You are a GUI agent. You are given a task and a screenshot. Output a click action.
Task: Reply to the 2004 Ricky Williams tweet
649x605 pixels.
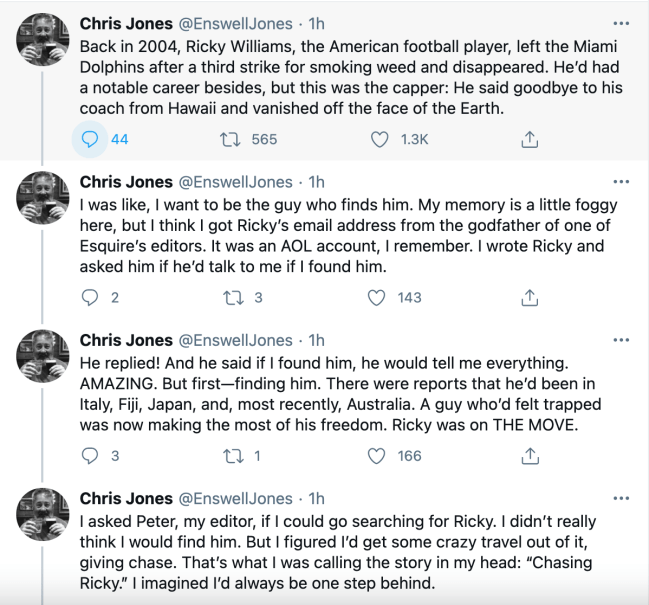(89, 139)
